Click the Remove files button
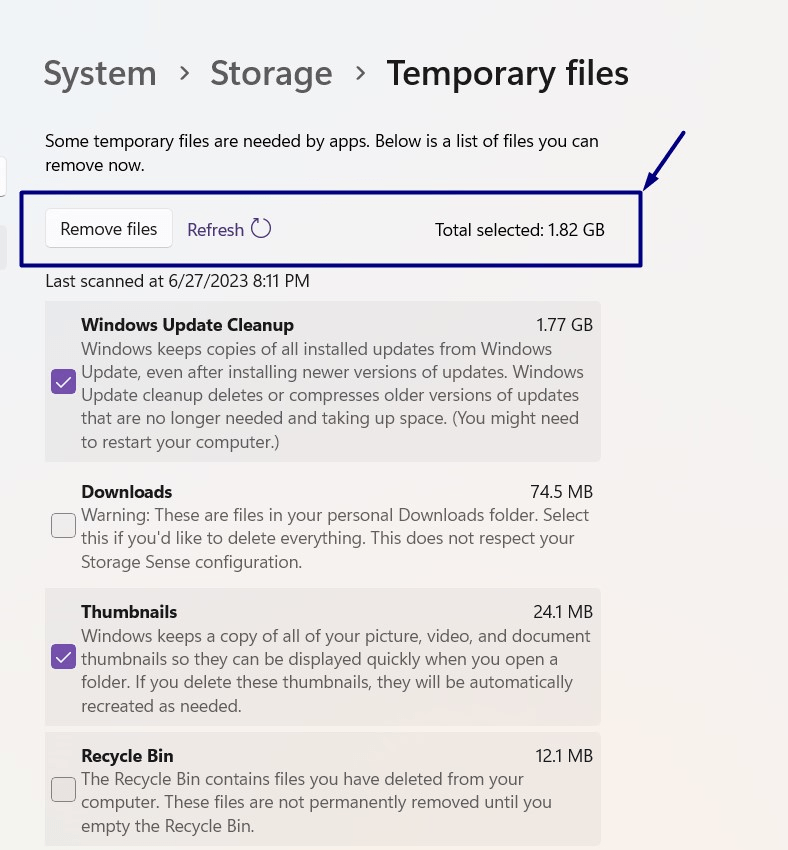 pos(109,229)
